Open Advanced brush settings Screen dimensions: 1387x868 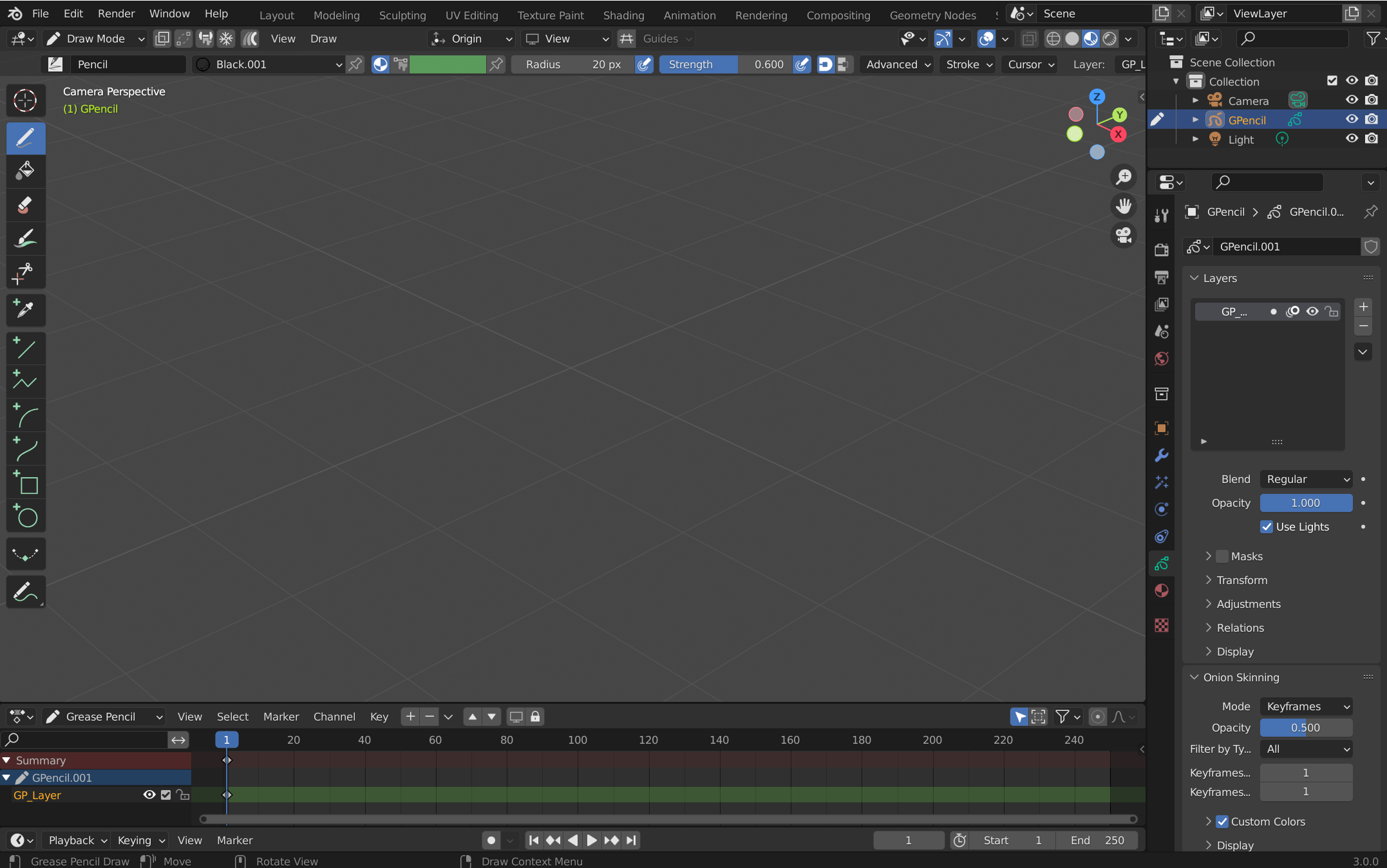(896, 64)
